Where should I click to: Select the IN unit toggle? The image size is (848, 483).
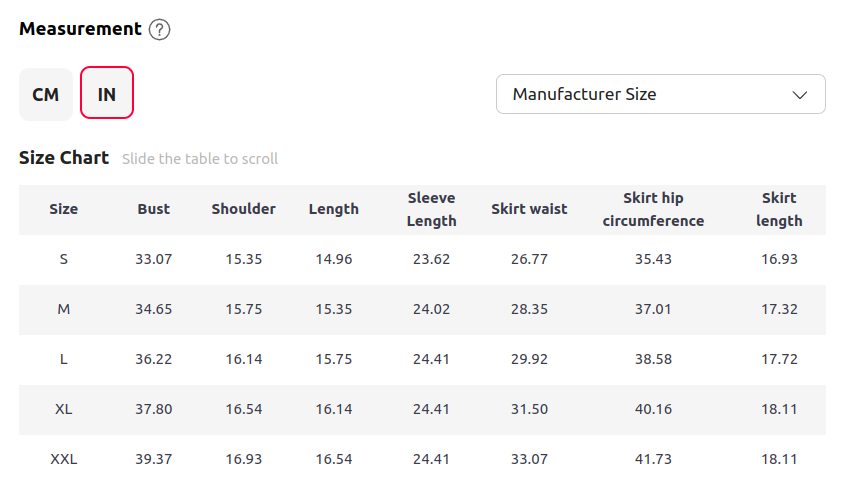(x=107, y=95)
